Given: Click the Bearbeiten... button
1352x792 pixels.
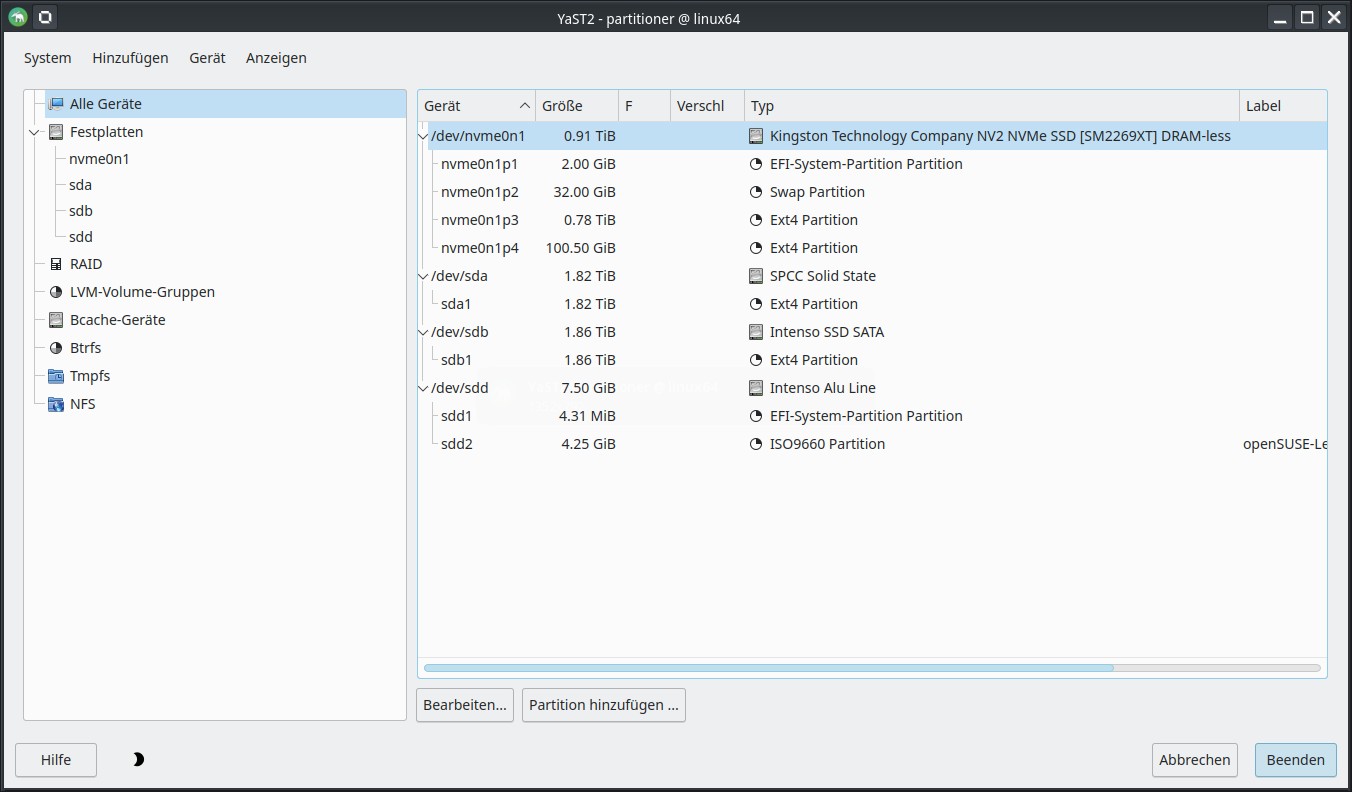Looking at the screenshot, I should [465, 705].
